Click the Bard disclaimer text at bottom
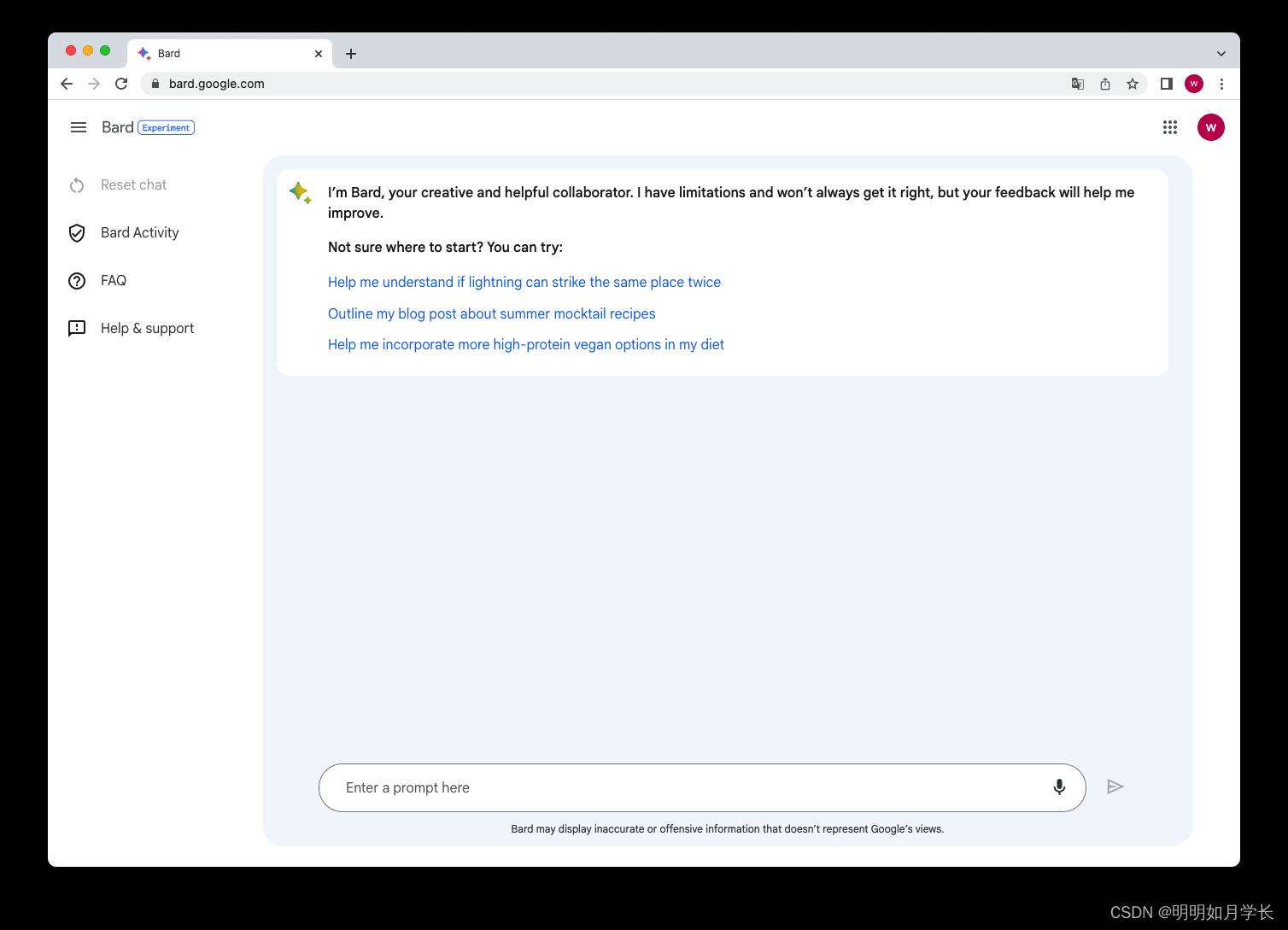1288x930 pixels. 727,829
